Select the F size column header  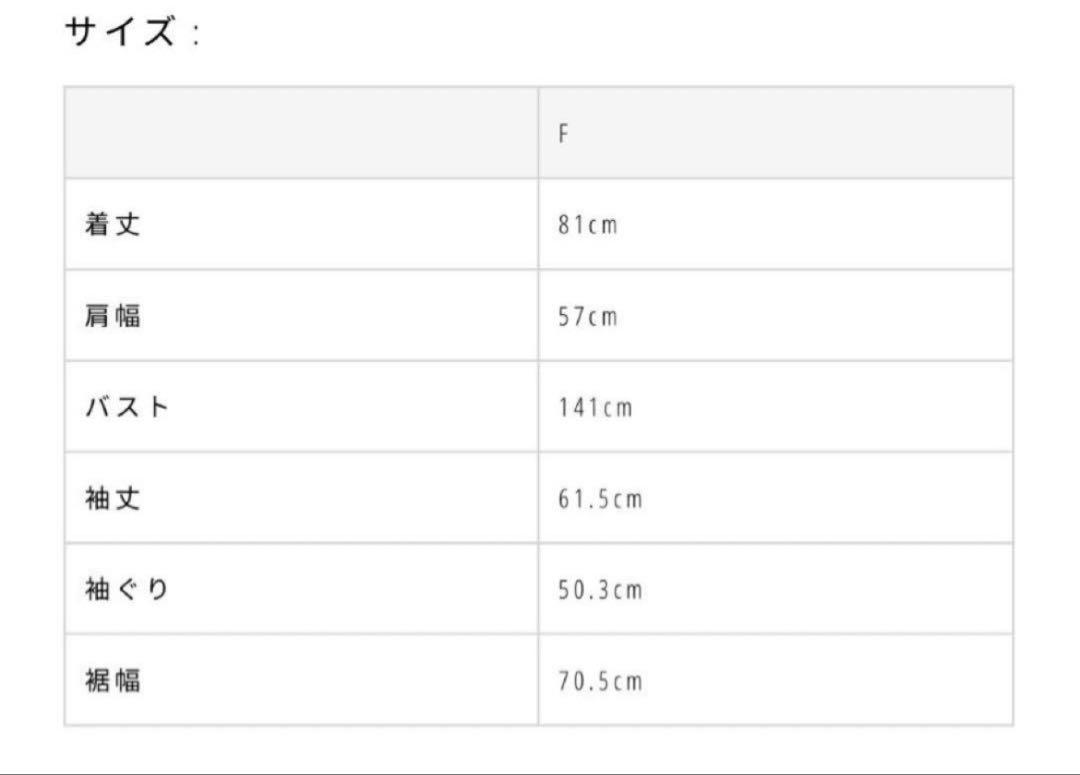point(563,133)
